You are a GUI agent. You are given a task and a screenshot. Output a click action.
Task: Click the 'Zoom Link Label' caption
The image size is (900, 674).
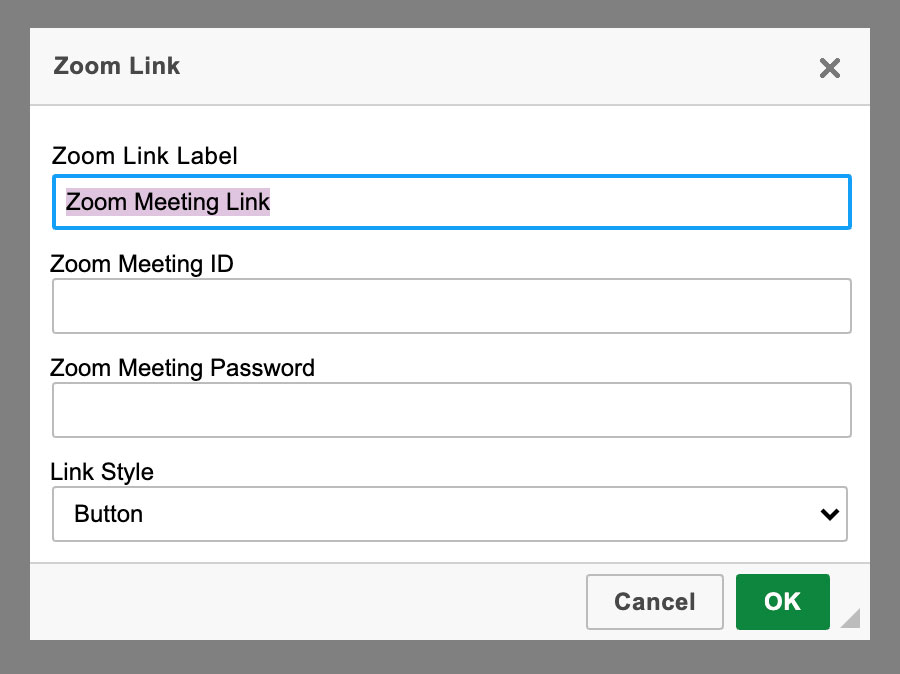(144, 156)
